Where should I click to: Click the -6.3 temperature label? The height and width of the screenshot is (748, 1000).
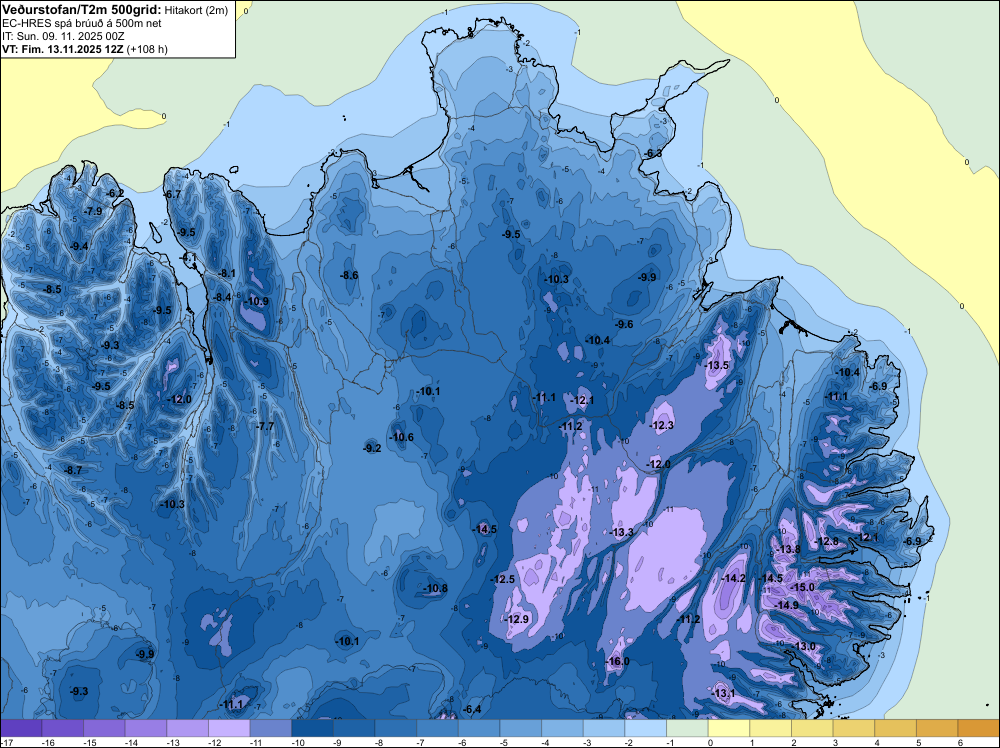pos(652,153)
